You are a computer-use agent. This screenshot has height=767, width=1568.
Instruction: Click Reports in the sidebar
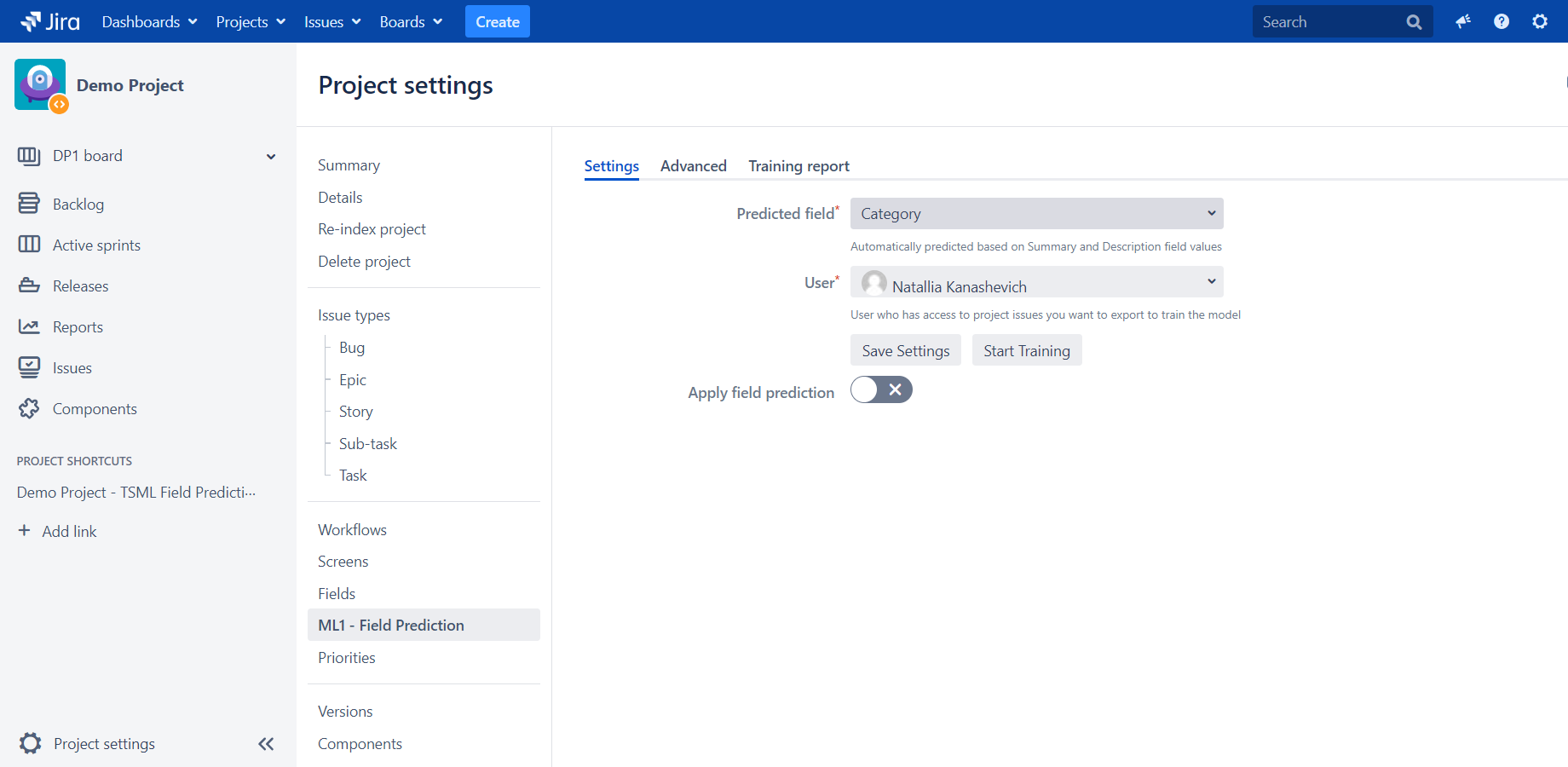pos(78,327)
